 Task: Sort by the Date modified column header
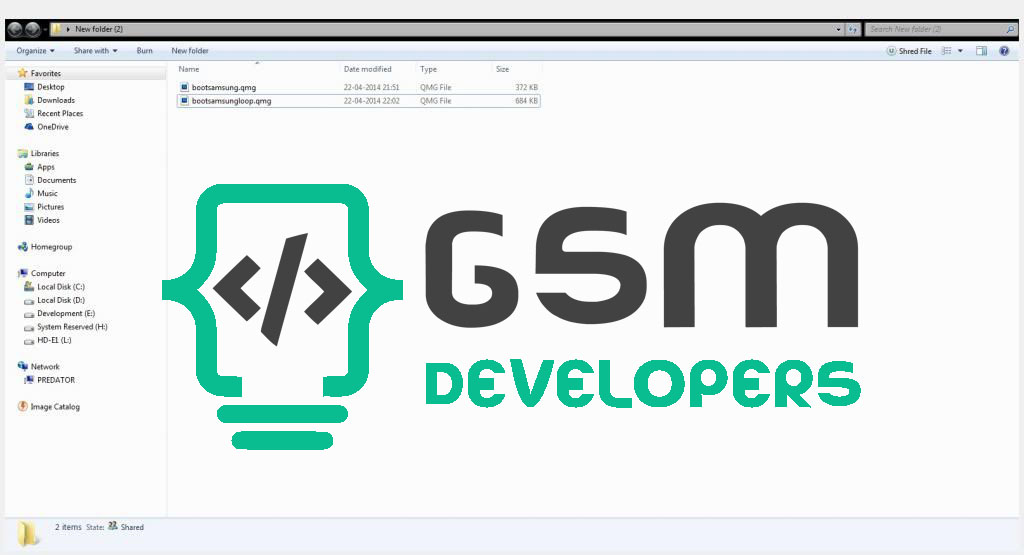[x=367, y=69]
